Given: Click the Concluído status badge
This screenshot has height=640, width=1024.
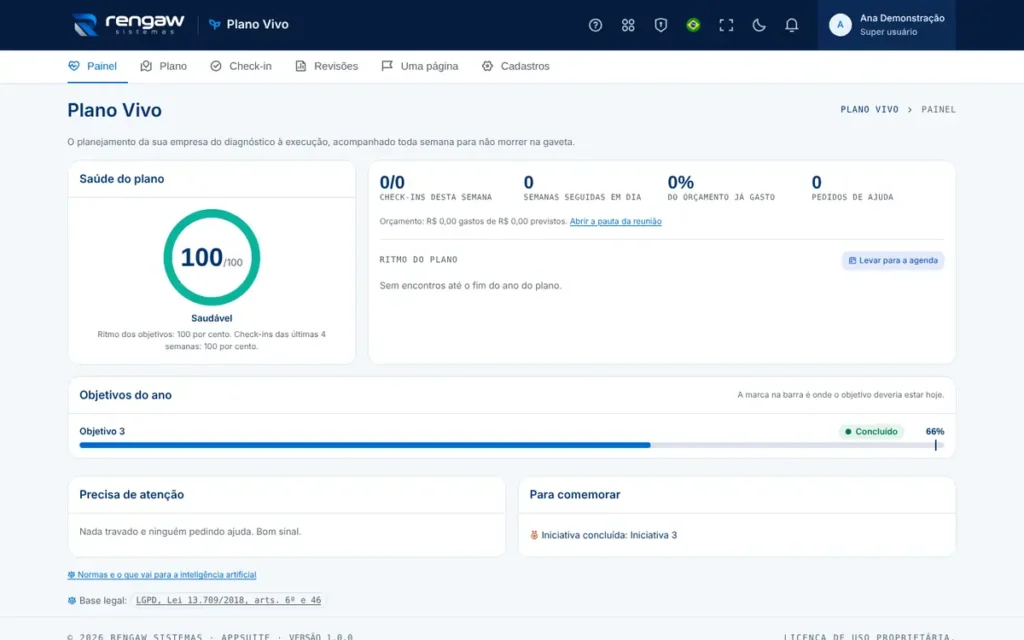Looking at the screenshot, I should coord(871,432).
